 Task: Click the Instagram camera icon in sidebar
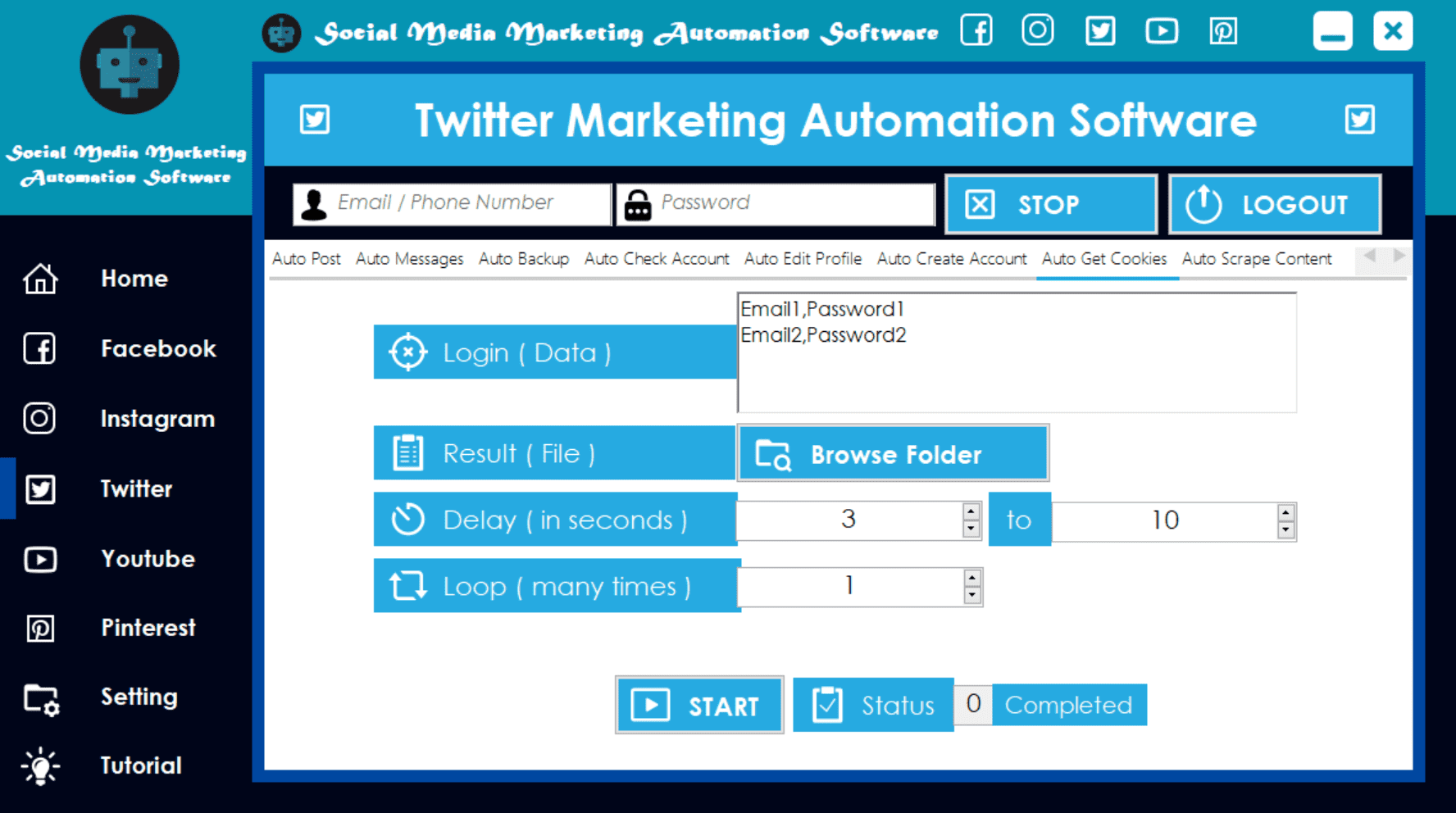(39, 419)
